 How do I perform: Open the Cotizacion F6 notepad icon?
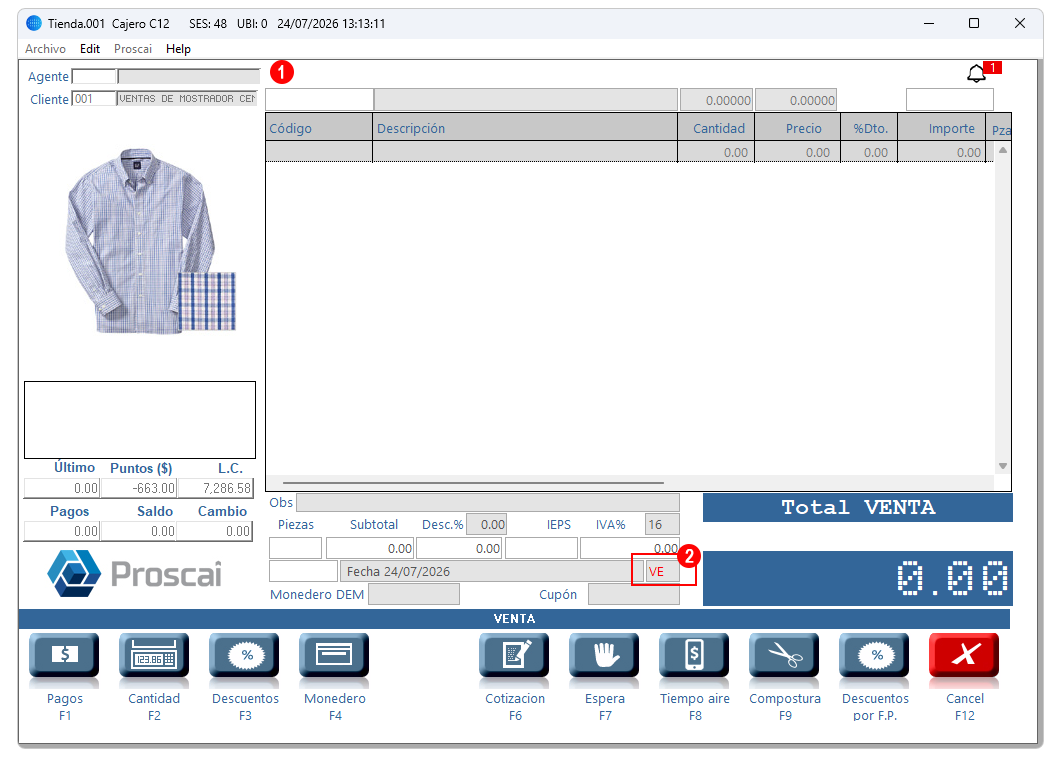pos(515,654)
